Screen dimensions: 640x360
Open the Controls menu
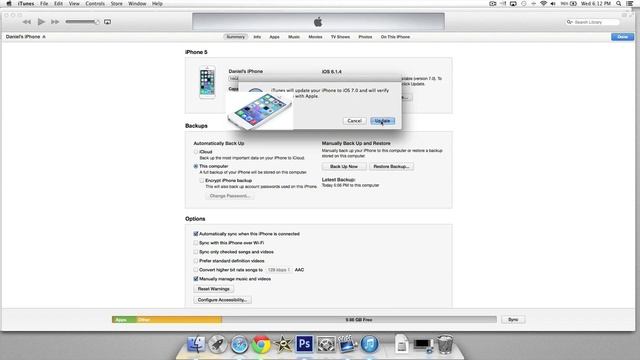pos(95,4)
